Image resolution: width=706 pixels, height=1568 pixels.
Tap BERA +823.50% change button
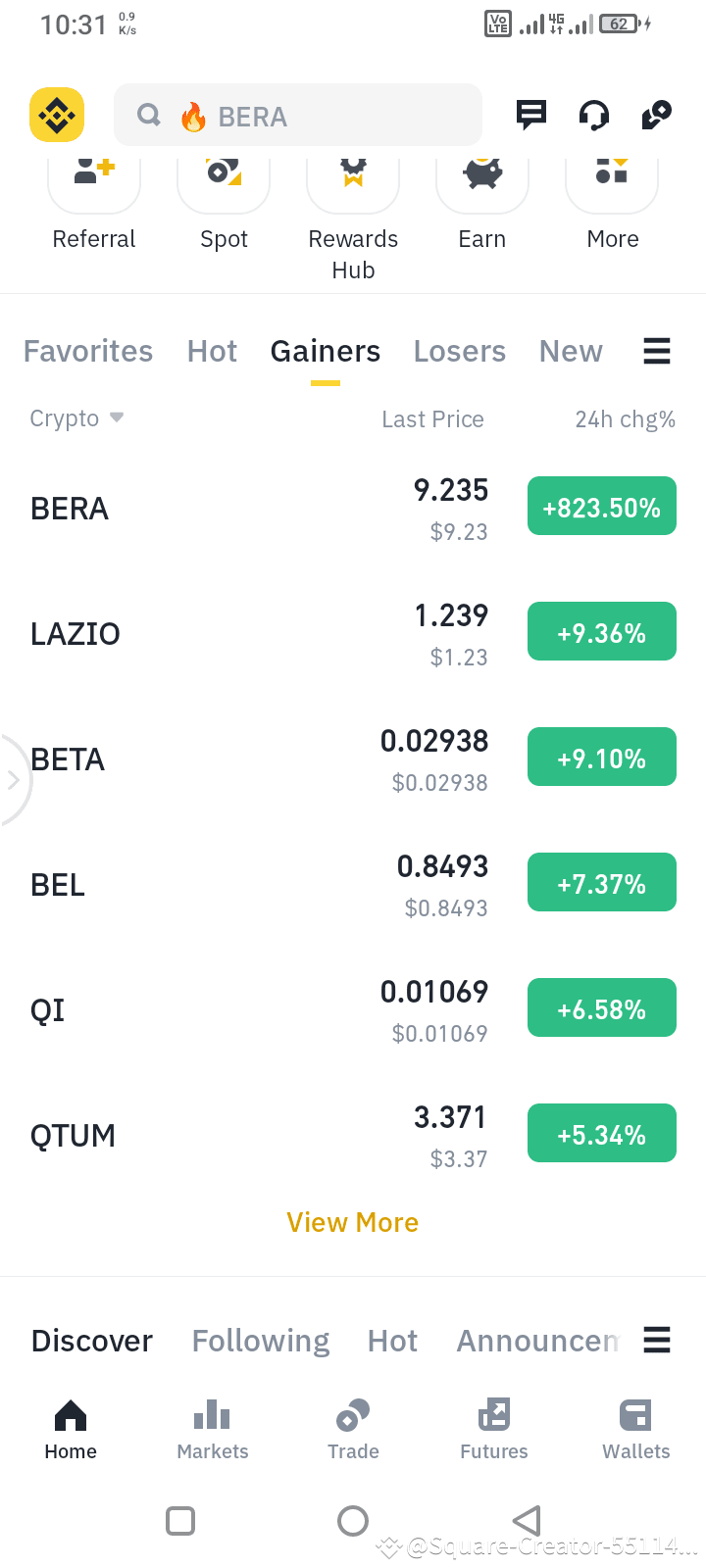[x=602, y=507]
